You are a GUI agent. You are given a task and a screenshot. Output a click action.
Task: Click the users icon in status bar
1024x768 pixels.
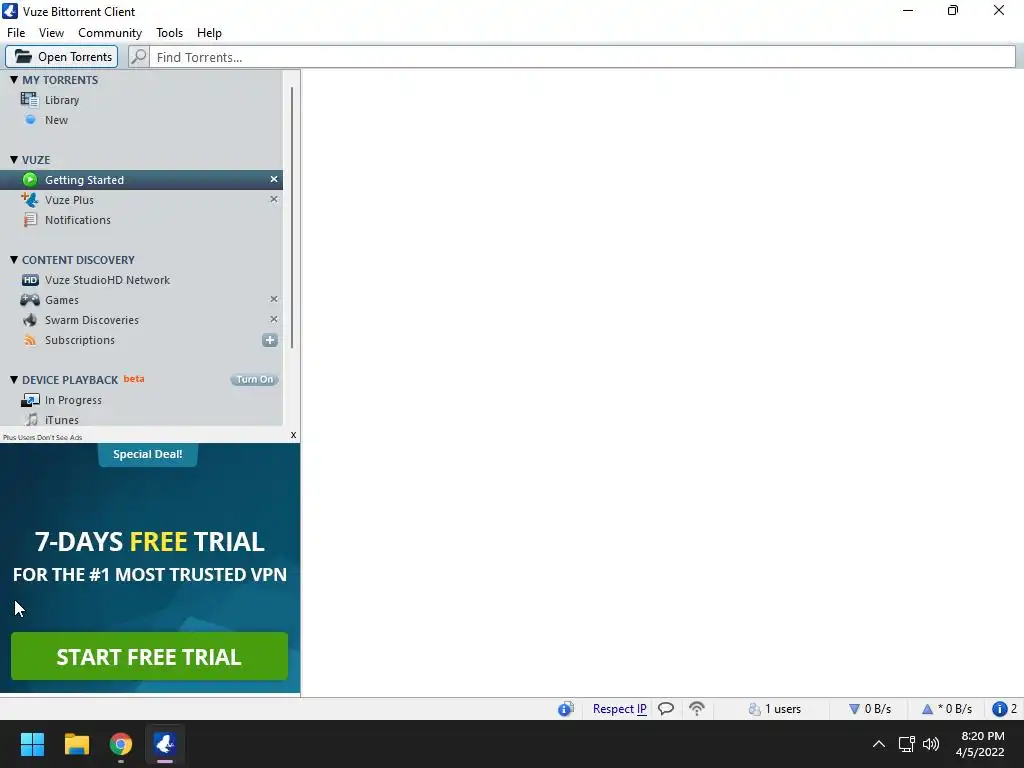pos(754,709)
